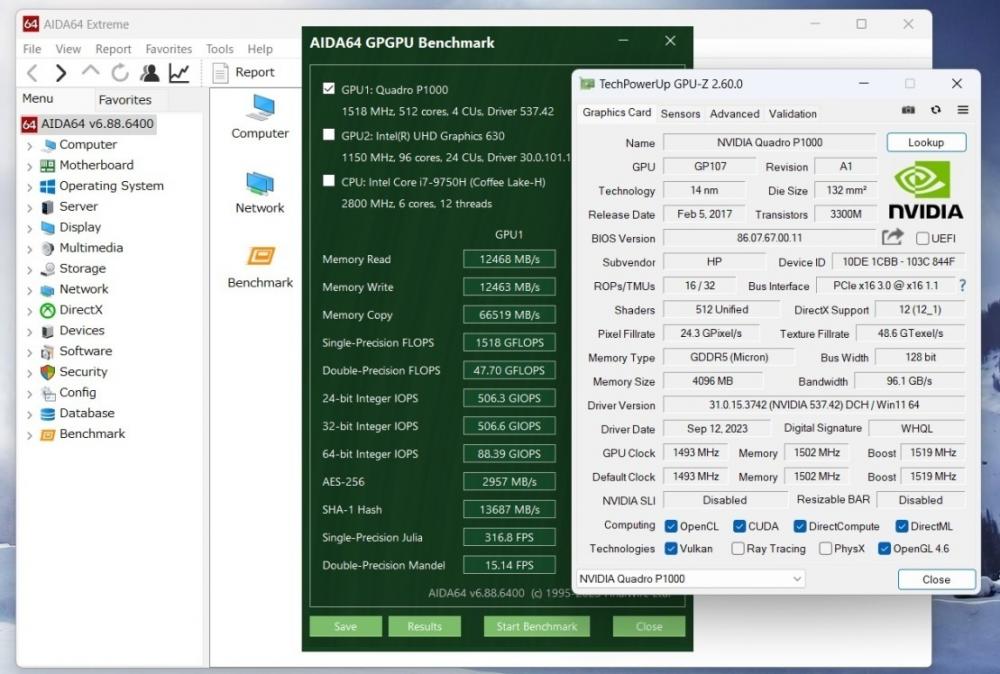Open the Network icon in AIDA64 main pane
Screen dimensions: 1000x674
pyautogui.click(x=260, y=193)
